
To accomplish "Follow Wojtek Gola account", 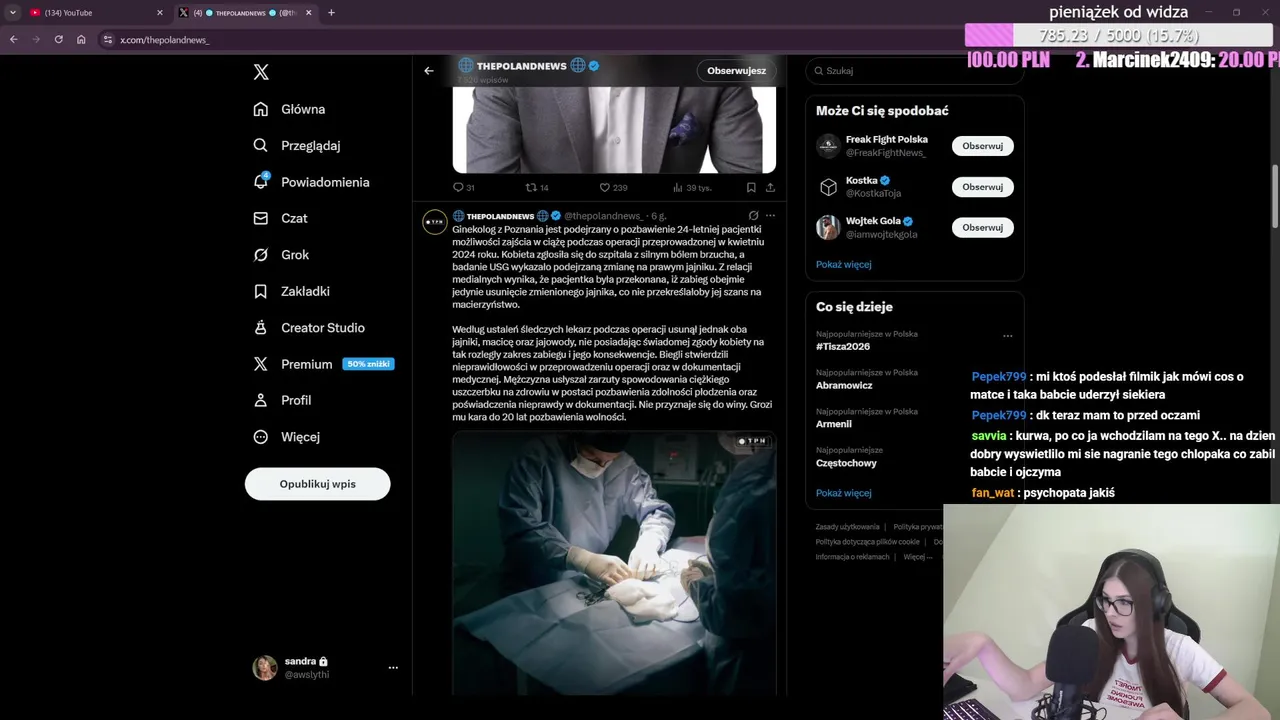I will [982, 227].
